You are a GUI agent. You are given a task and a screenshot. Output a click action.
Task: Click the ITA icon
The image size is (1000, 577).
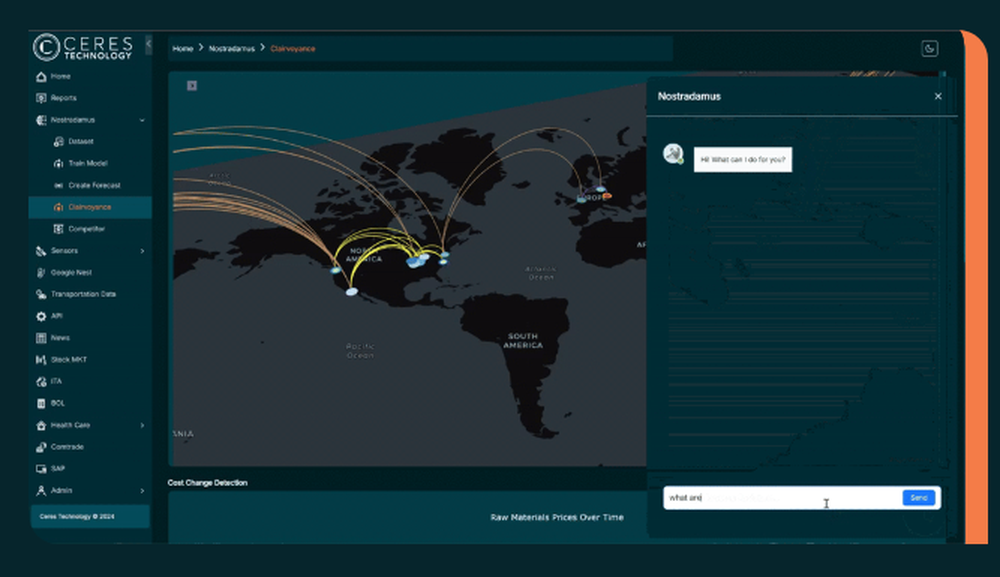pos(41,381)
